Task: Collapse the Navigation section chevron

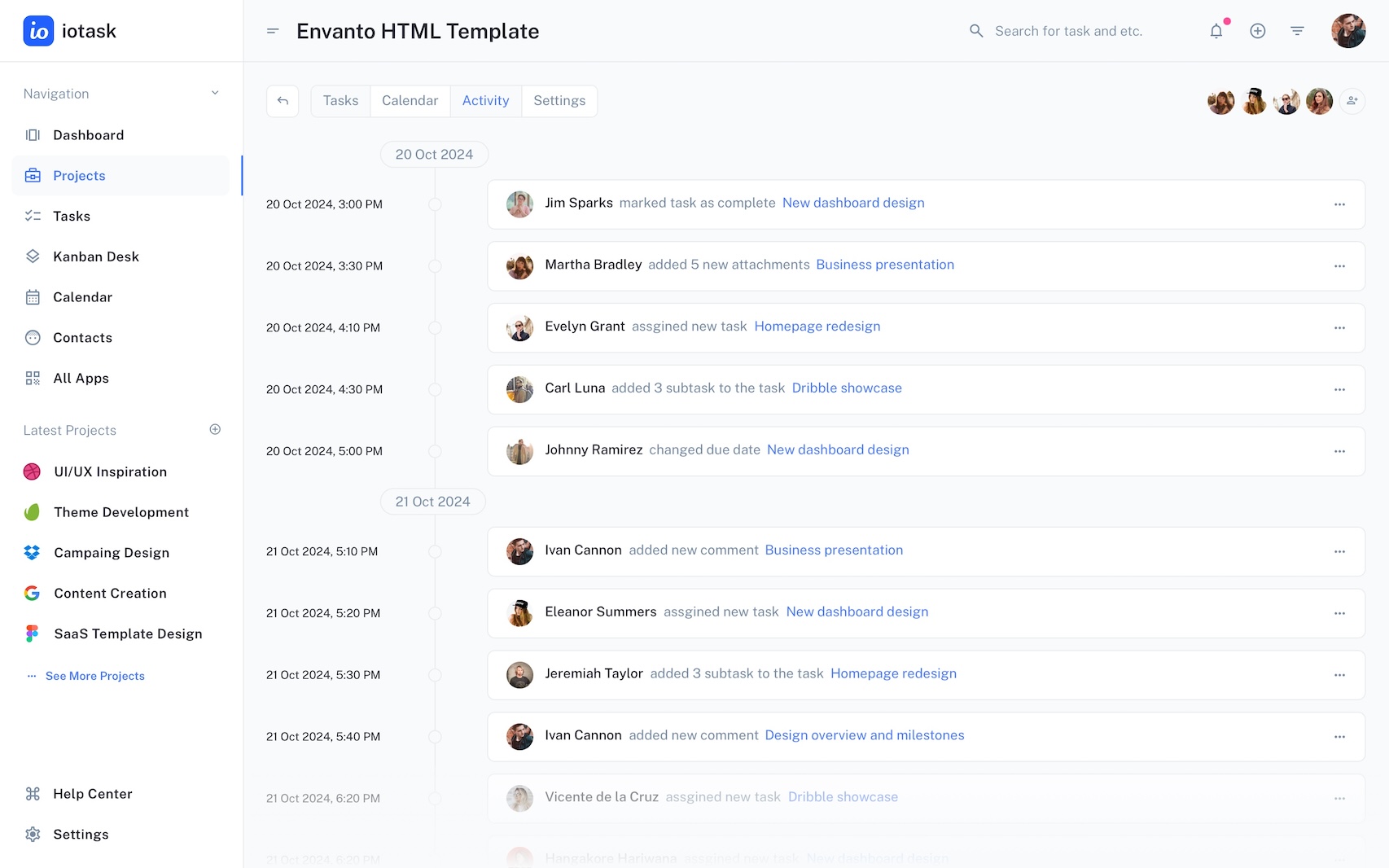Action: [x=215, y=93]
